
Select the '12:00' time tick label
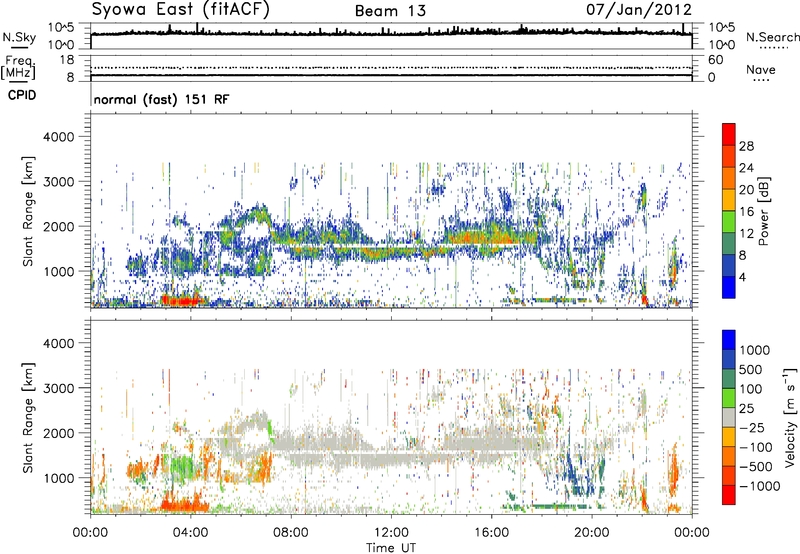click(x=391, y=533)
